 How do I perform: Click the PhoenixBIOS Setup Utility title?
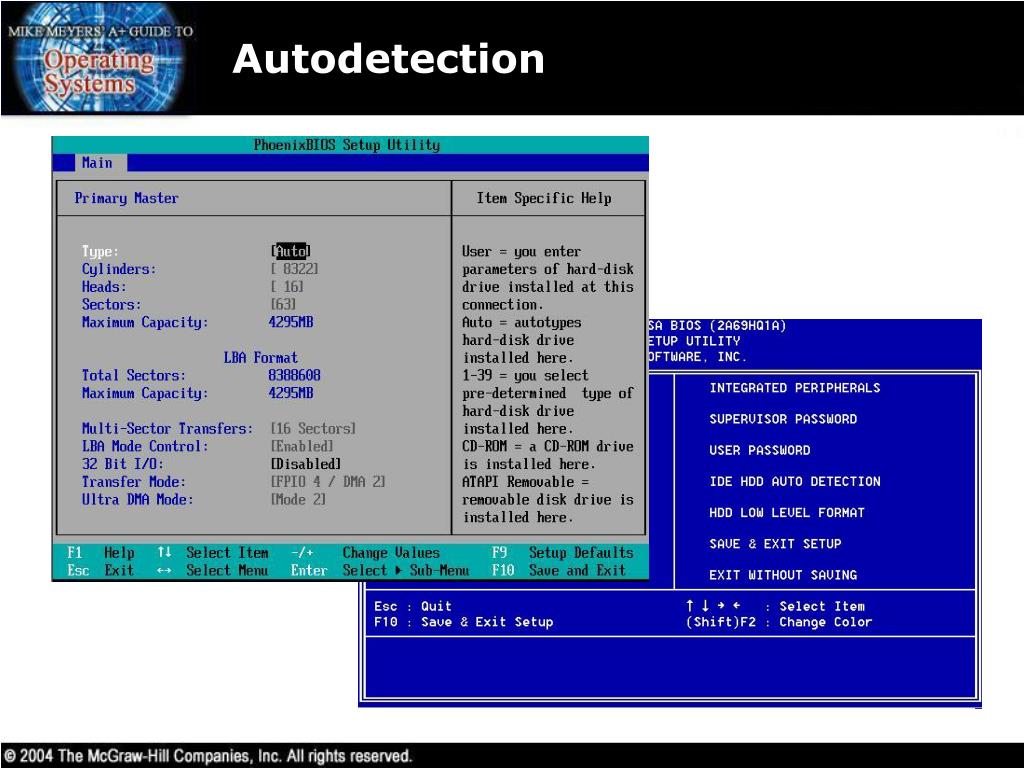click(x=347, y=144)
